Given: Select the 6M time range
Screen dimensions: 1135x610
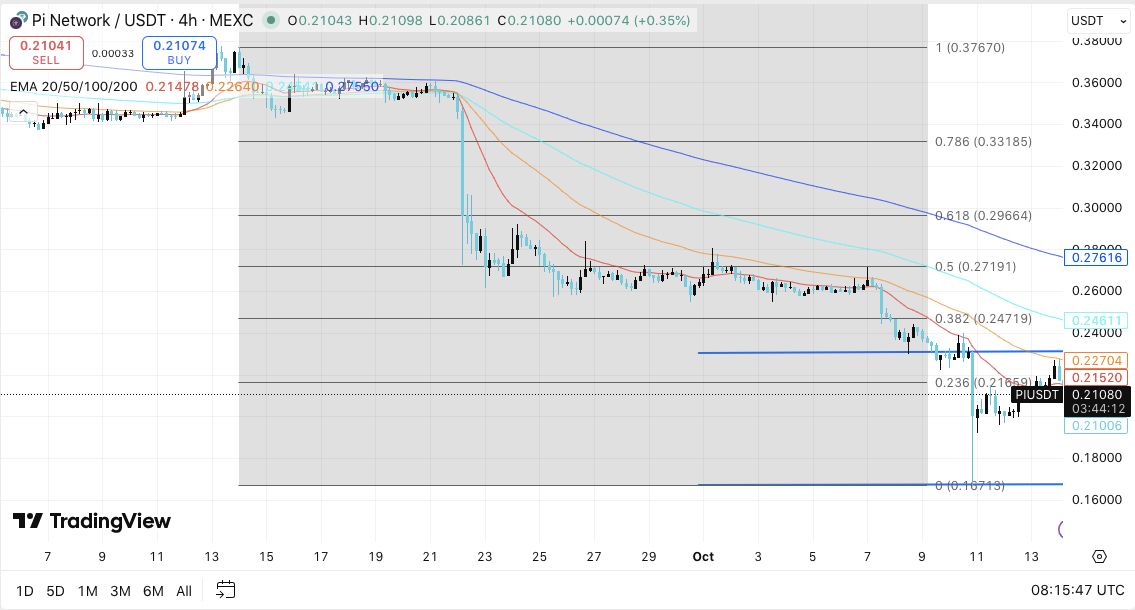Looking at the screenshot, I should [x=153, y=590].
